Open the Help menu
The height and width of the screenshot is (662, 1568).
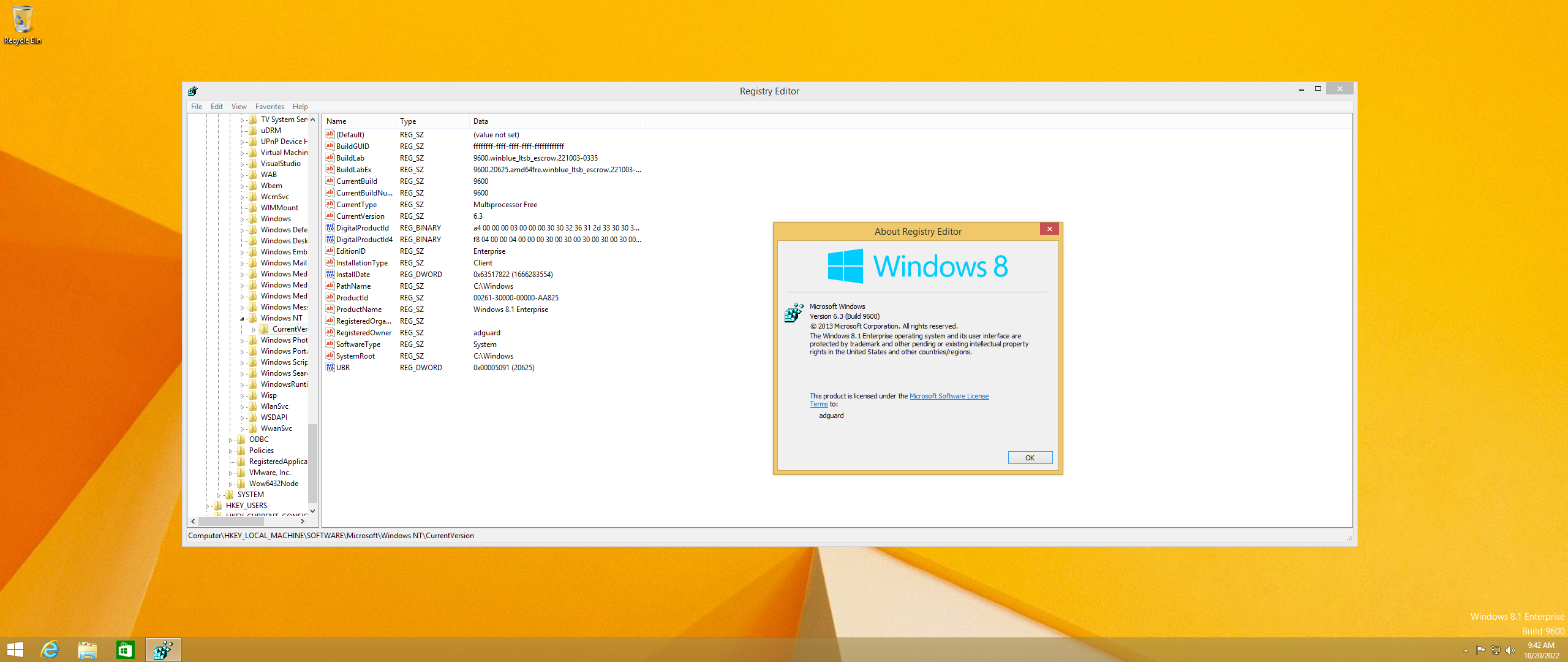[x=300, y=106]
